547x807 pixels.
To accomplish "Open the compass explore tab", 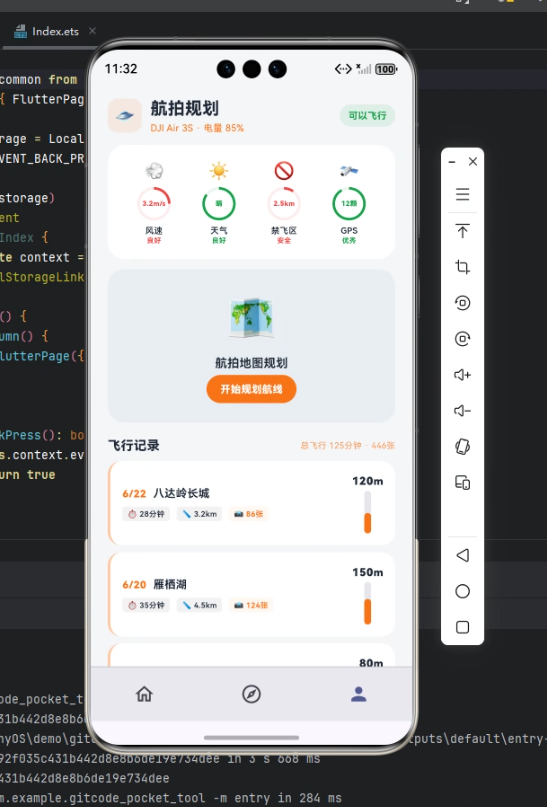I will coord(251,694).
